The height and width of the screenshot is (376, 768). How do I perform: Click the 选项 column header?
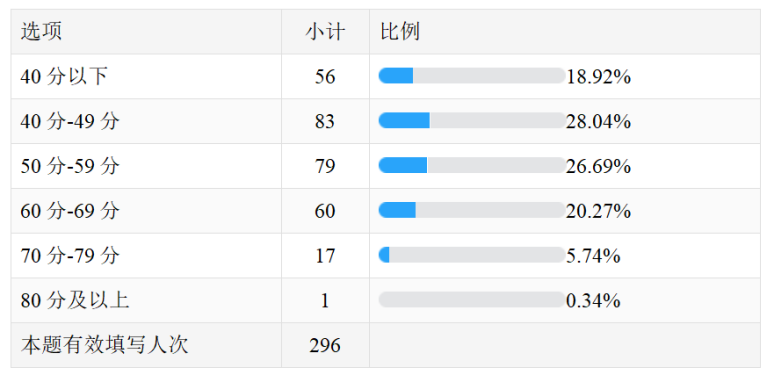[x=41, y=32]
